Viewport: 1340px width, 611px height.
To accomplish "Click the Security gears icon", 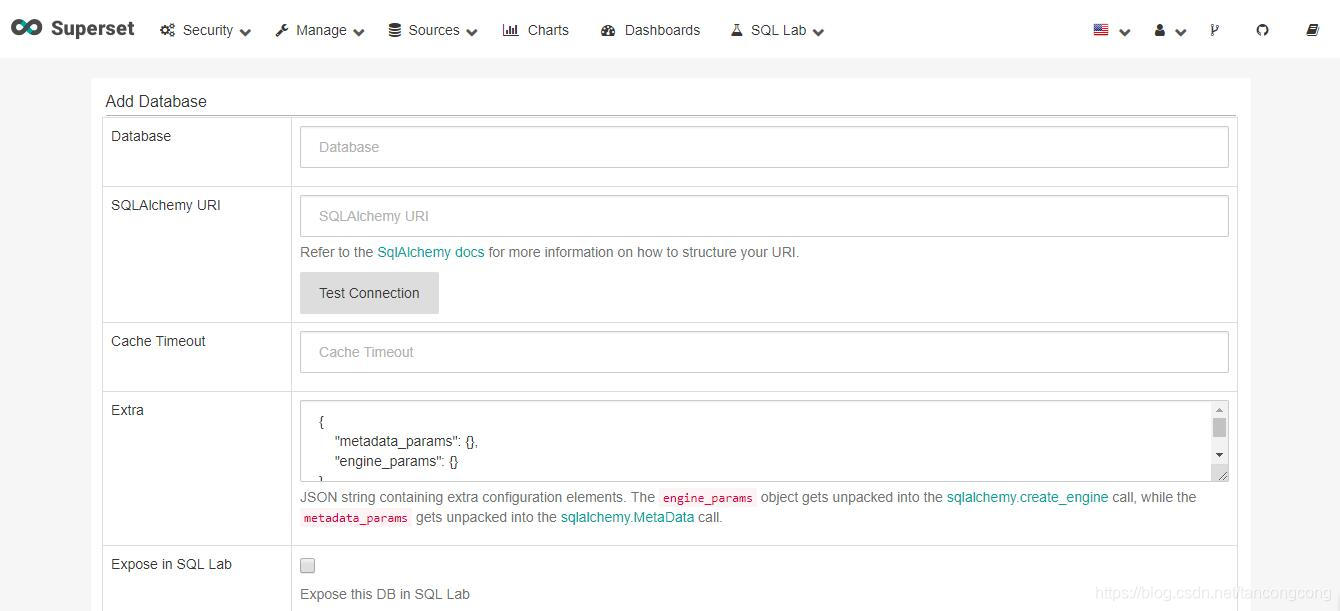I will click(x=167, y=30).
